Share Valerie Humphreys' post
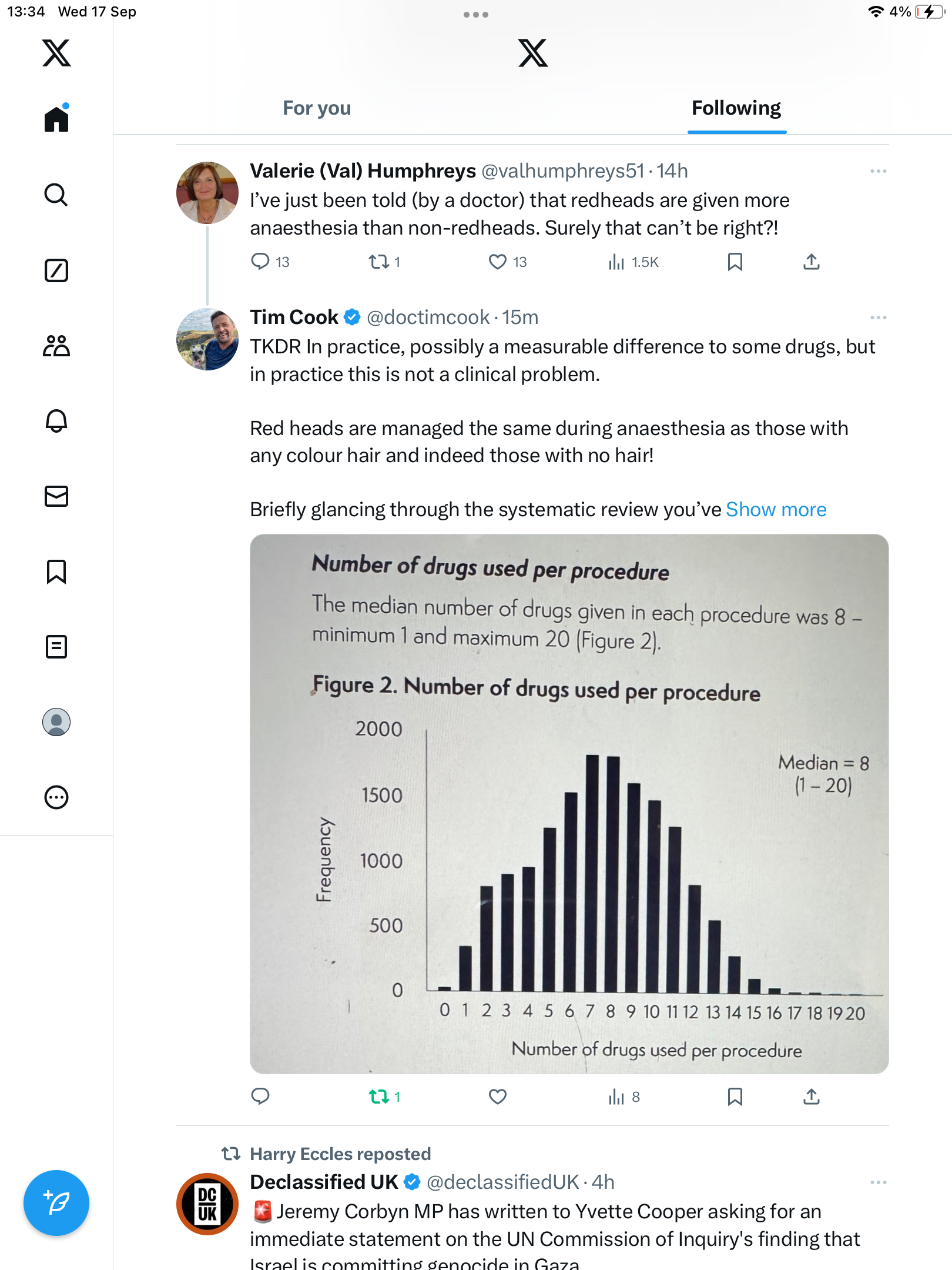 [x=811, y=262]
